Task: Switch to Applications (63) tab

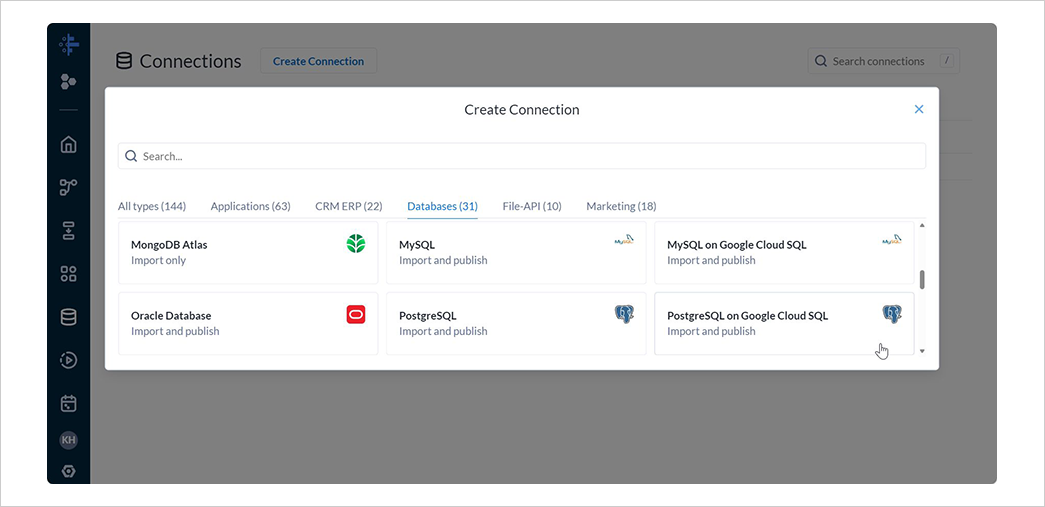Action: click(251, 206)
